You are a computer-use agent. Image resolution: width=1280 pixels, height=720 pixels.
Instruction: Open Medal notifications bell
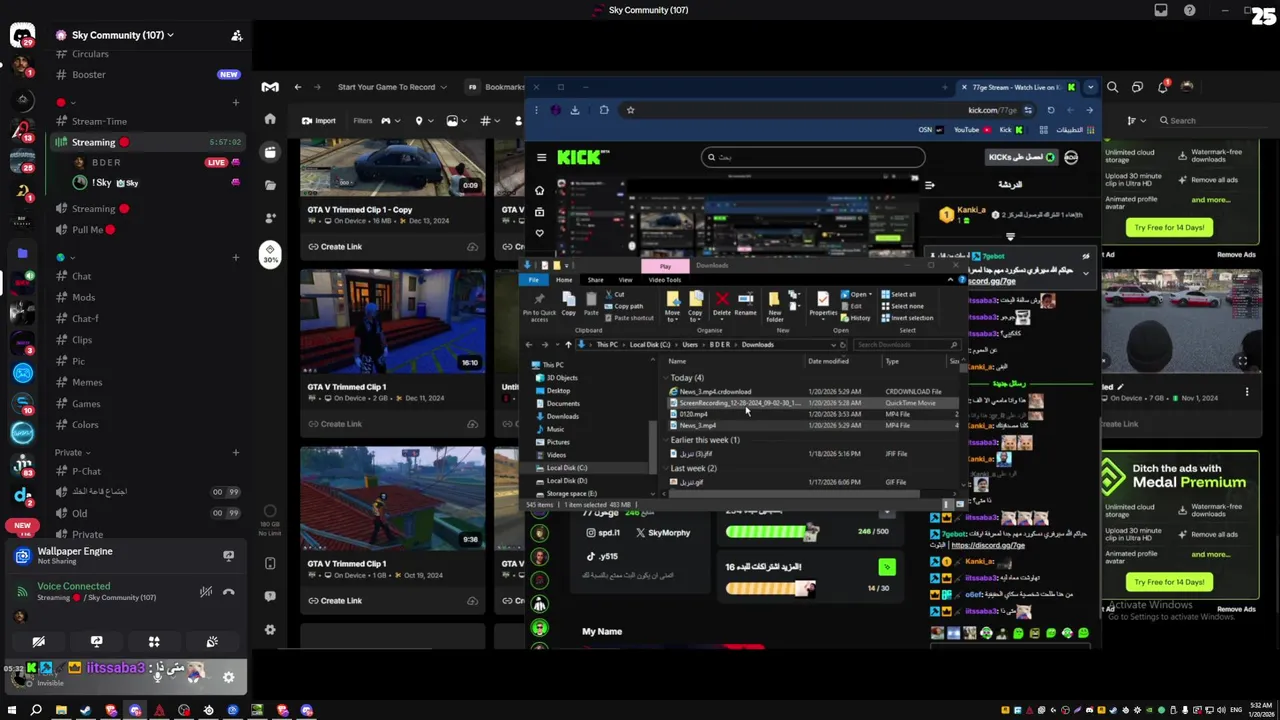click(1162, 87)
